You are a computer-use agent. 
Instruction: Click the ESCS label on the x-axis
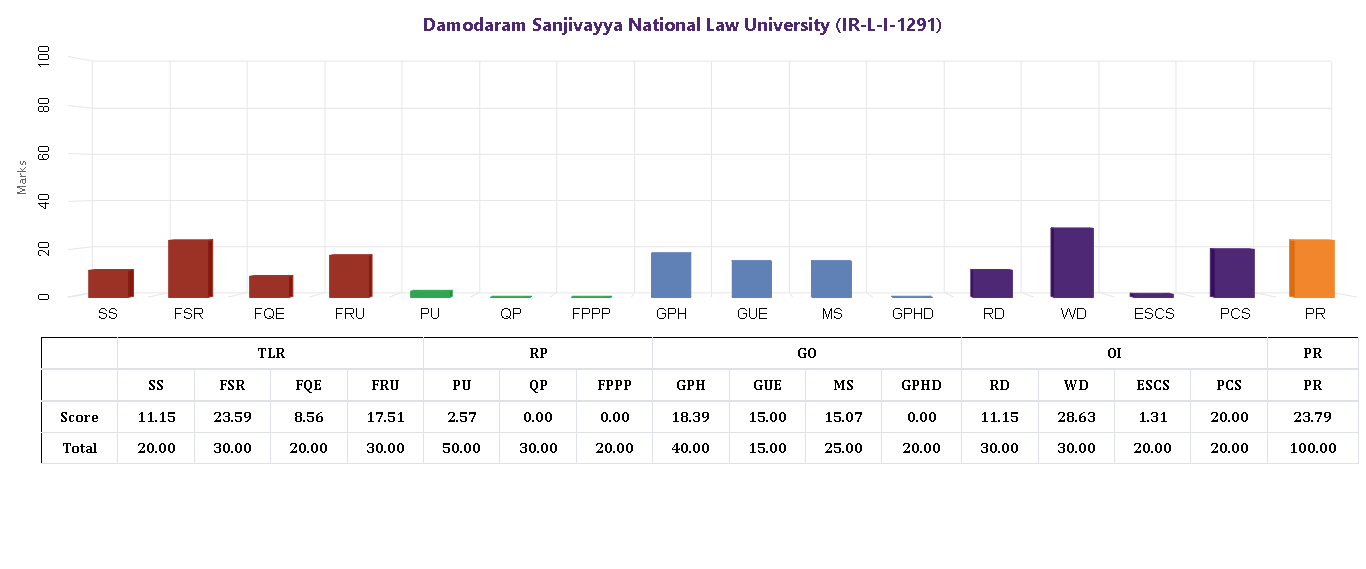(1152, 314)
